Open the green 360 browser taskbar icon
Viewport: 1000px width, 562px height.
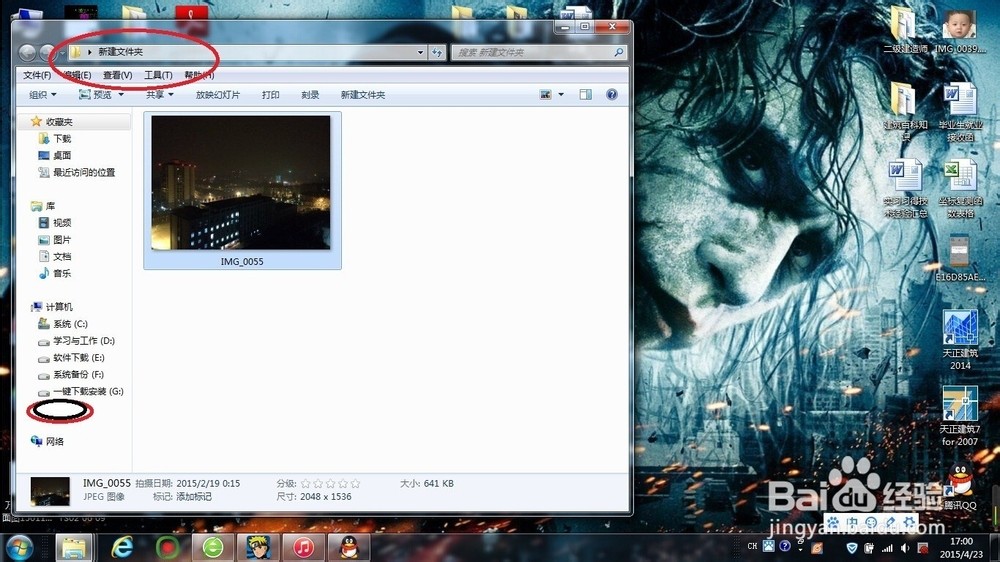point(213,547)
